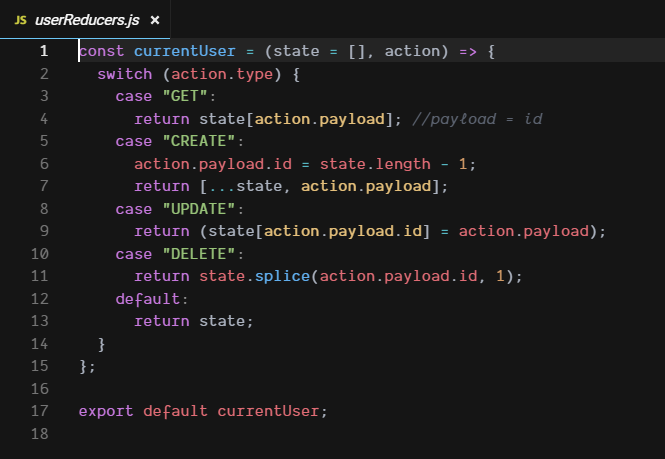The height and width of the screenshot is (459, 665).
Task: Click the comment '//payload = id'
Action: point(478,119)
